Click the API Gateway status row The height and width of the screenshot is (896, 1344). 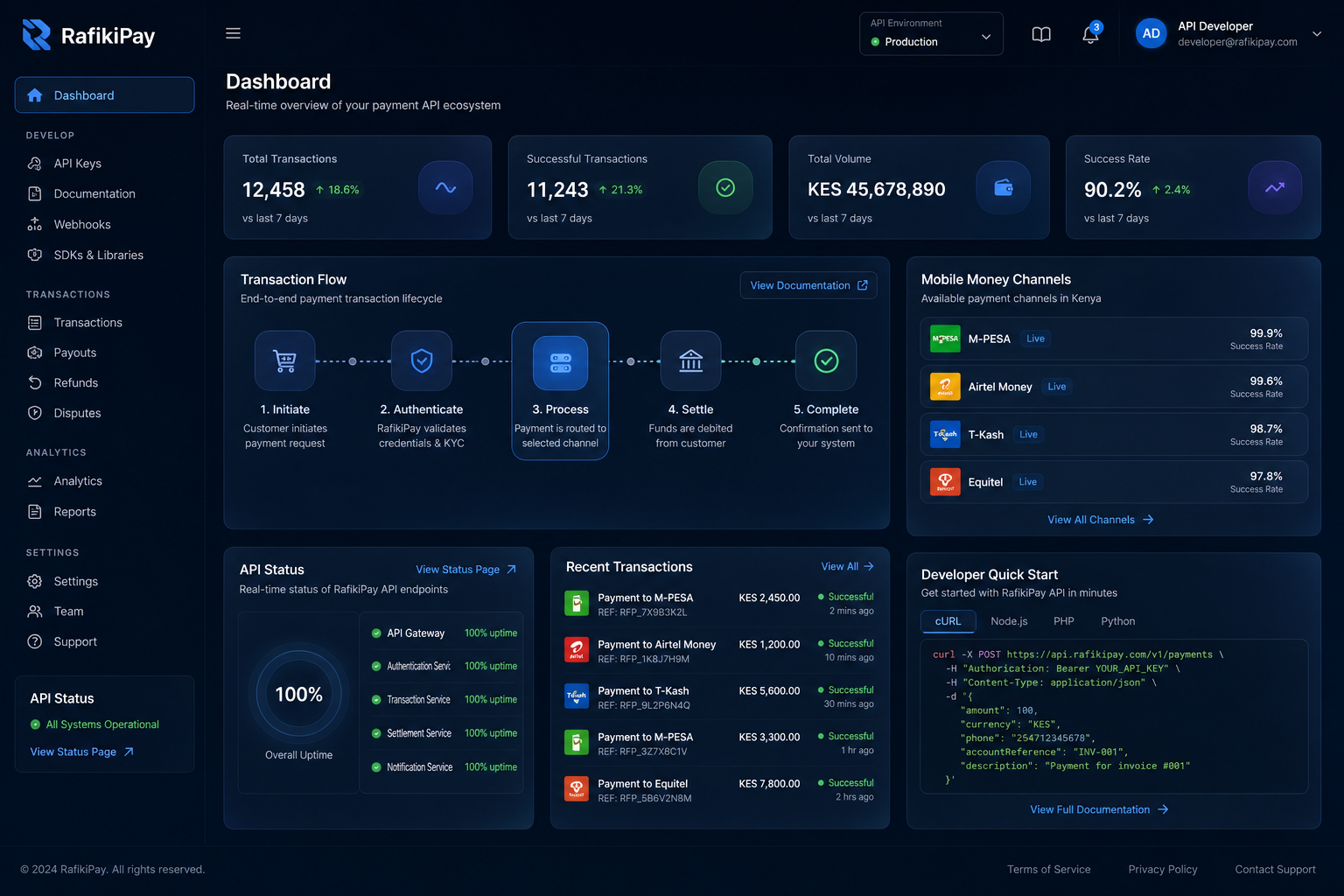444,633
